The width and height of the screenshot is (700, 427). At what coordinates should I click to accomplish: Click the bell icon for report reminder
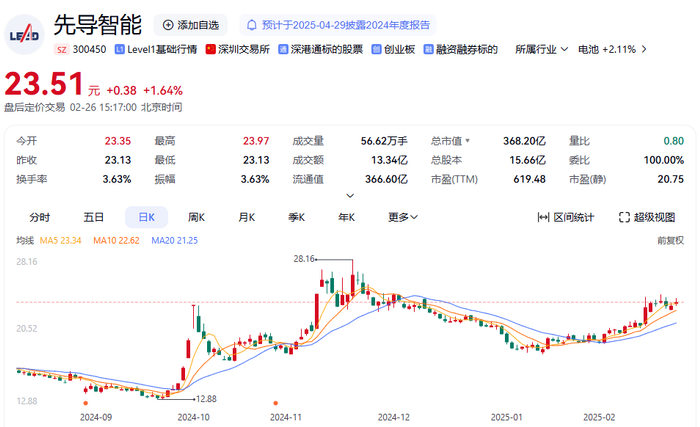(252, 25)
